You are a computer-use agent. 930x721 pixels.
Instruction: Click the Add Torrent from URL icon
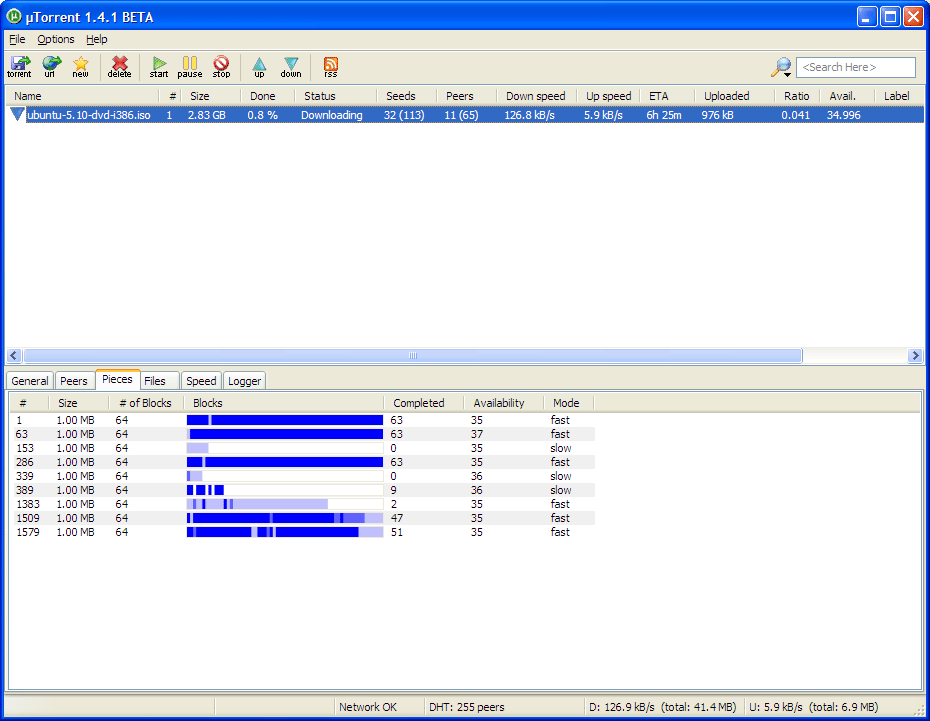(x=51, y=66)
